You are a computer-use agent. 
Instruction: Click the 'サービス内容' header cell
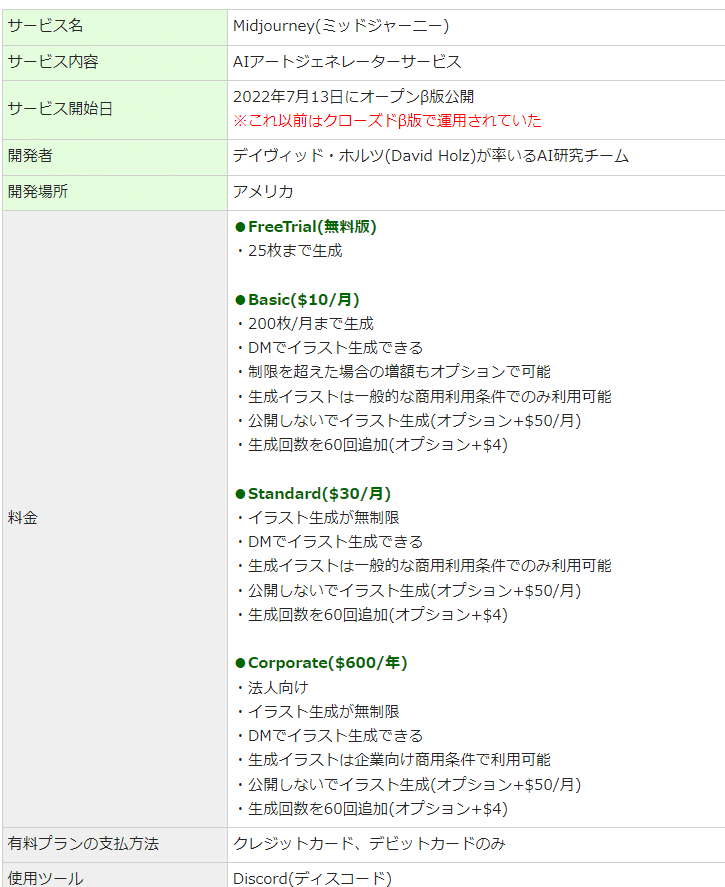pos(115,63)
